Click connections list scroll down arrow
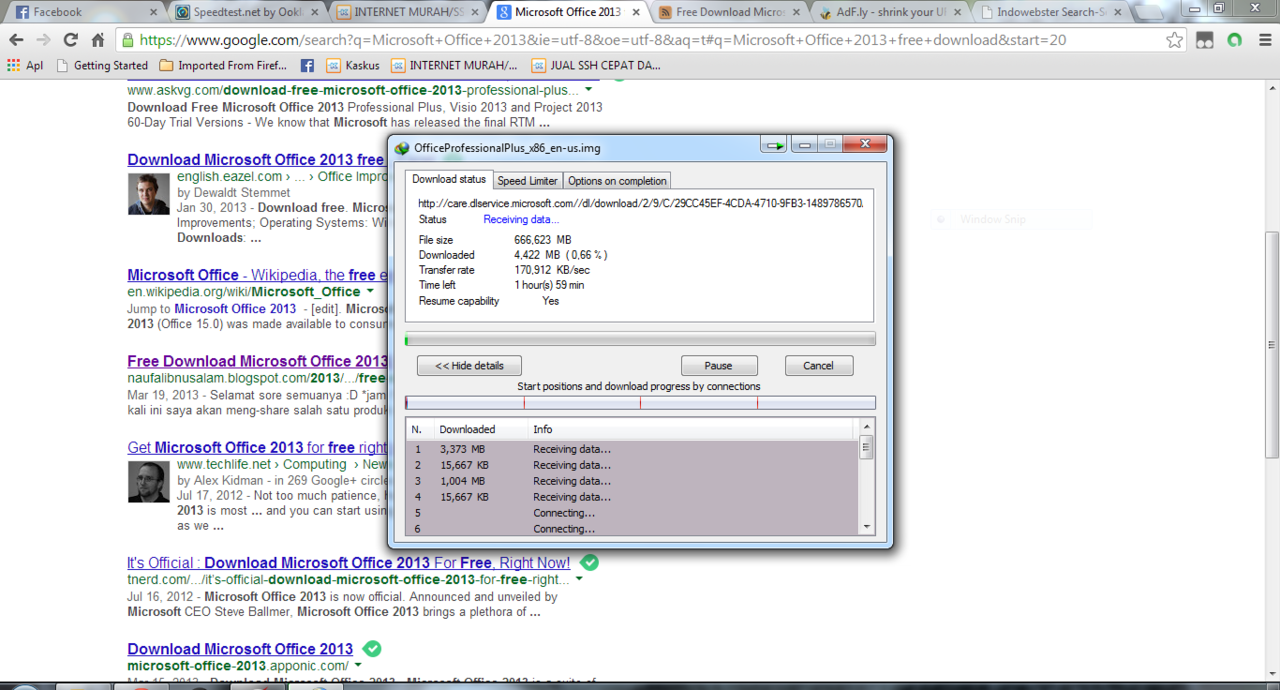1280x690 pixels. click(867, 527)
